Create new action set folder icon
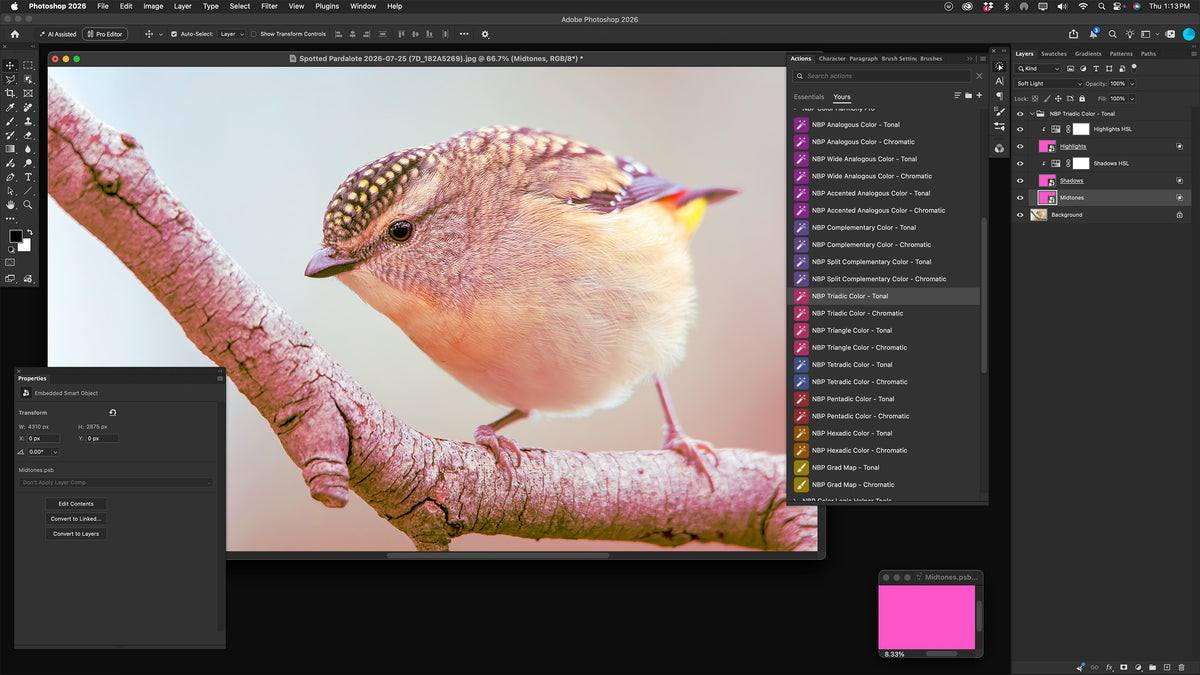Screen dimensions: 1200x675 pyautogui.click(x=968, y=95)
